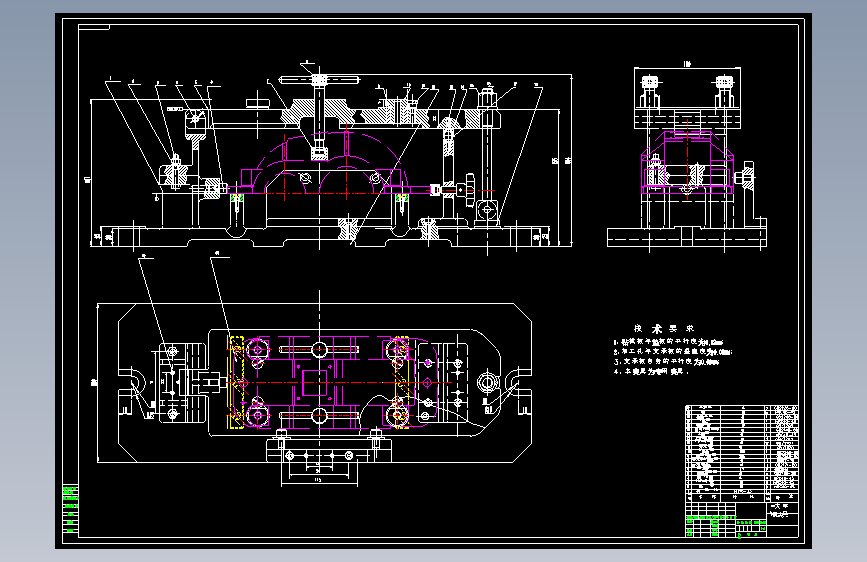Click the green revision strip at lower-left border
Viewport: 867px width, 562px height.
[70, 509]
